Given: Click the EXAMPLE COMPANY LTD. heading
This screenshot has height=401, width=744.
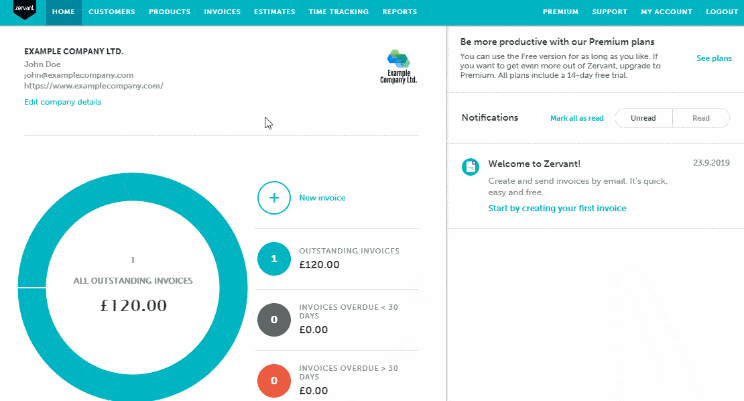Looking at the screenshot, I should tap(74, 51).
